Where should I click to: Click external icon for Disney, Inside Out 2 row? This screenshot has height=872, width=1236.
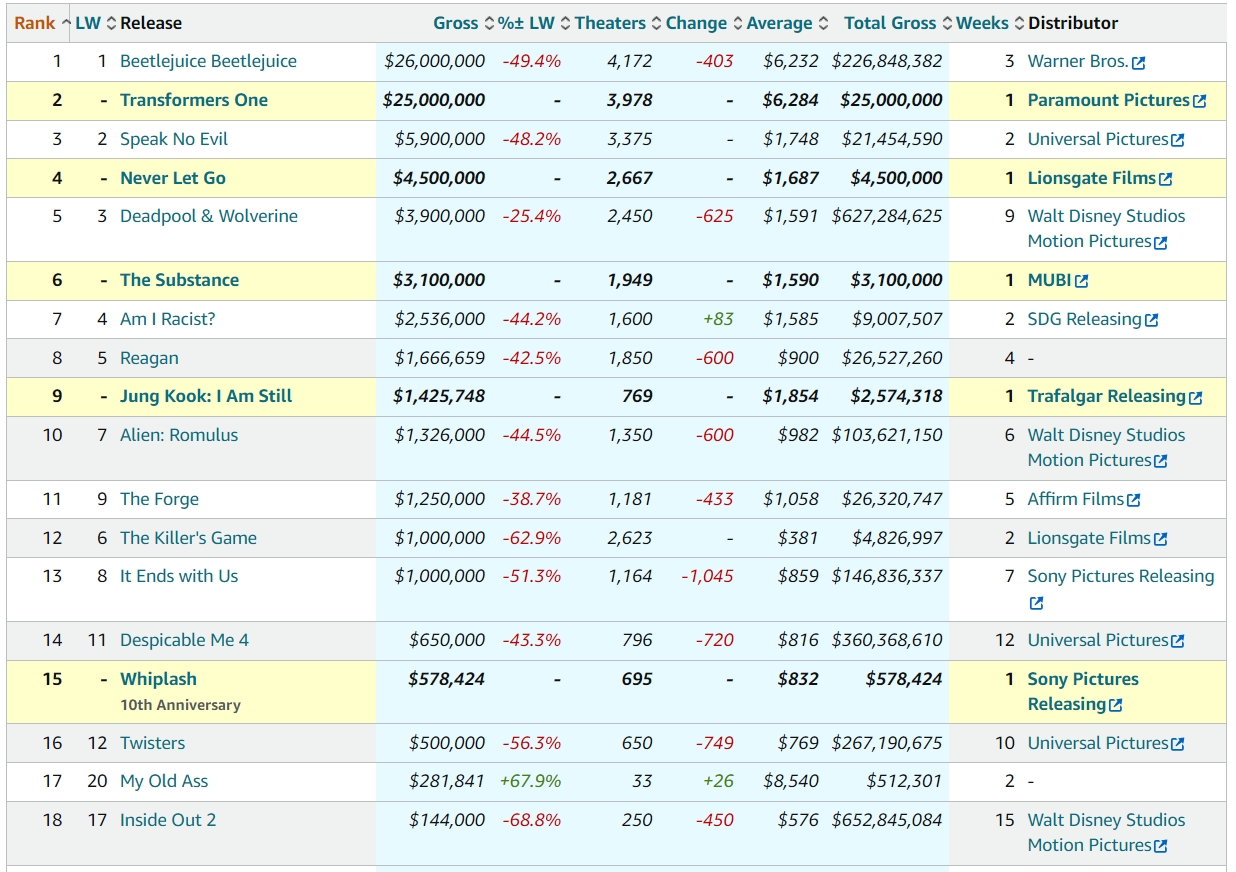point(1160,847)
